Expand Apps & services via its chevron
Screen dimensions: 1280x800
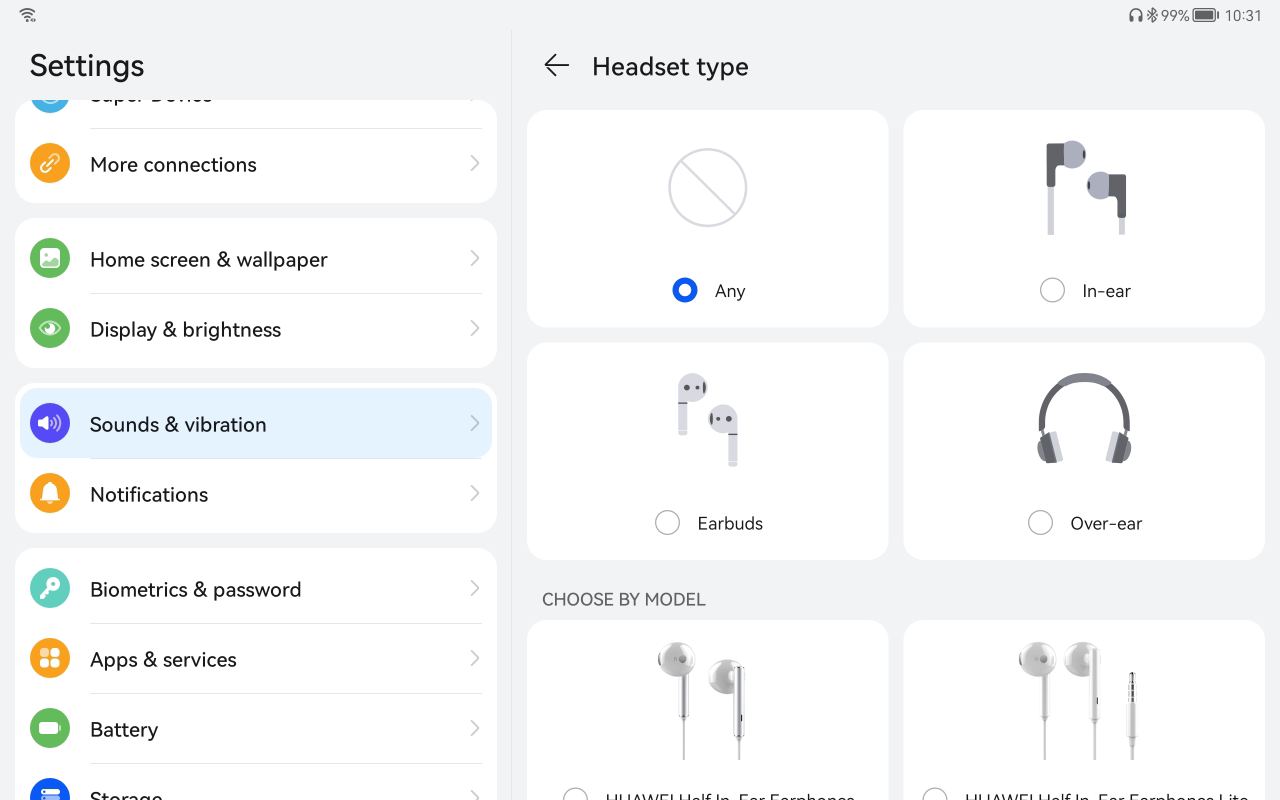pyautogui.click(x=475, y=658)
